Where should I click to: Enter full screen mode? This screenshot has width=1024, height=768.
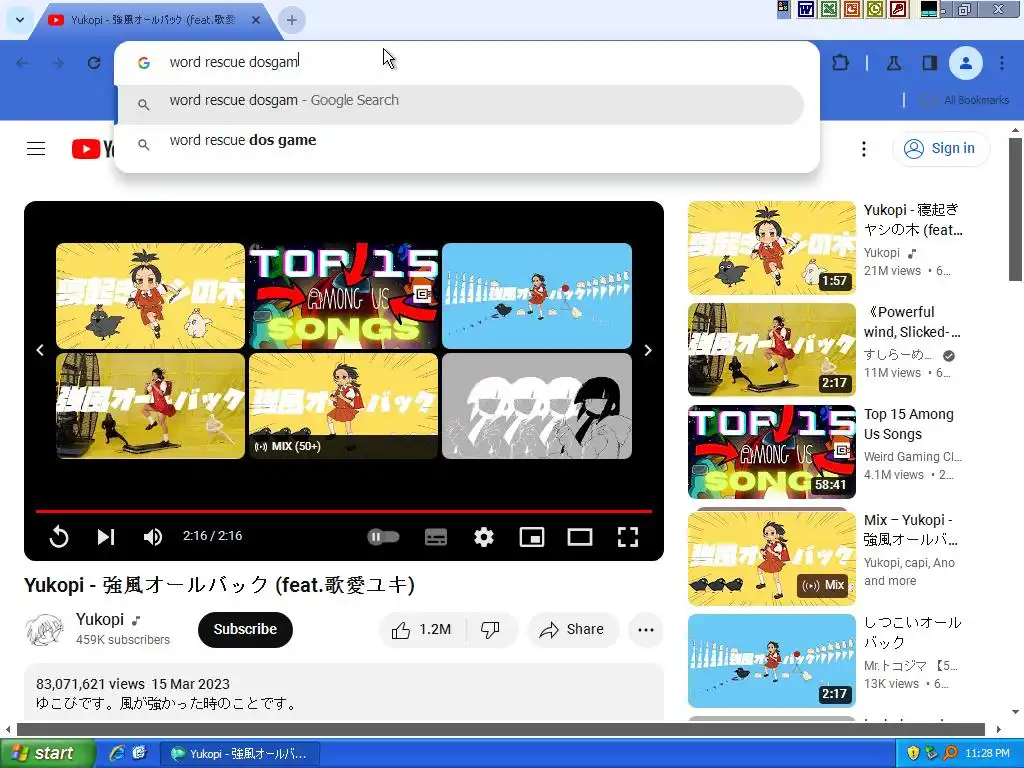[628, 537]
